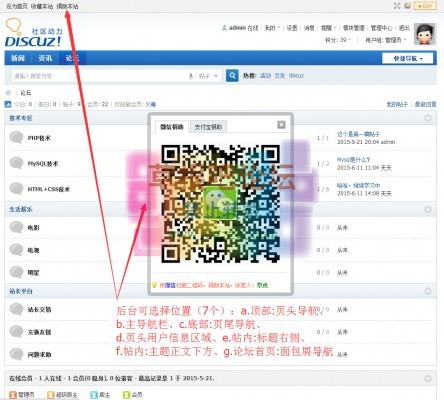The height and width of the screenshot is (400, 444).
Task: Click the 消息 menu item
Action: tap(309, 28)
